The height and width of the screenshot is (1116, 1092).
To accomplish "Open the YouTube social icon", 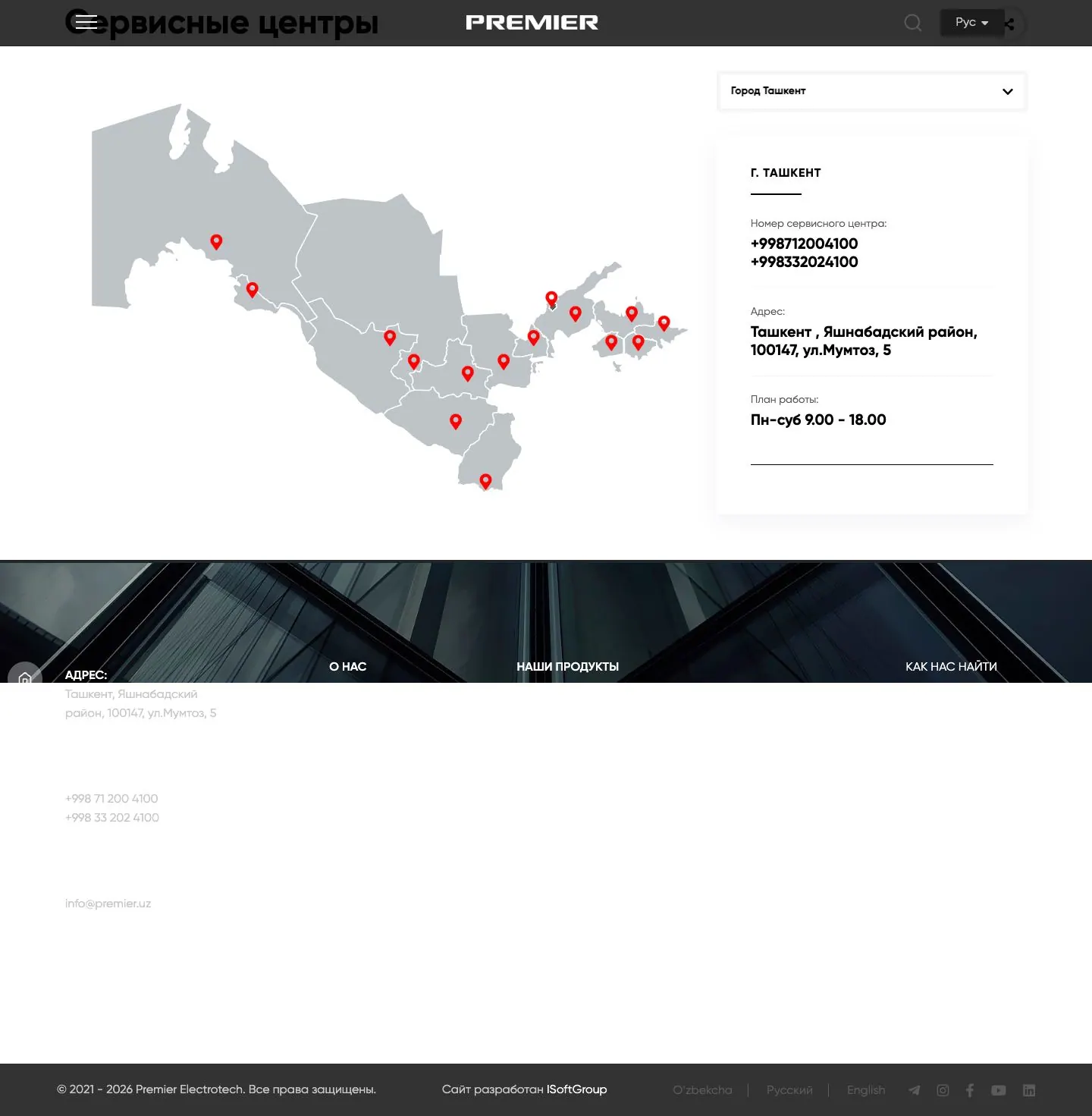I will [x=999, y=1090].
